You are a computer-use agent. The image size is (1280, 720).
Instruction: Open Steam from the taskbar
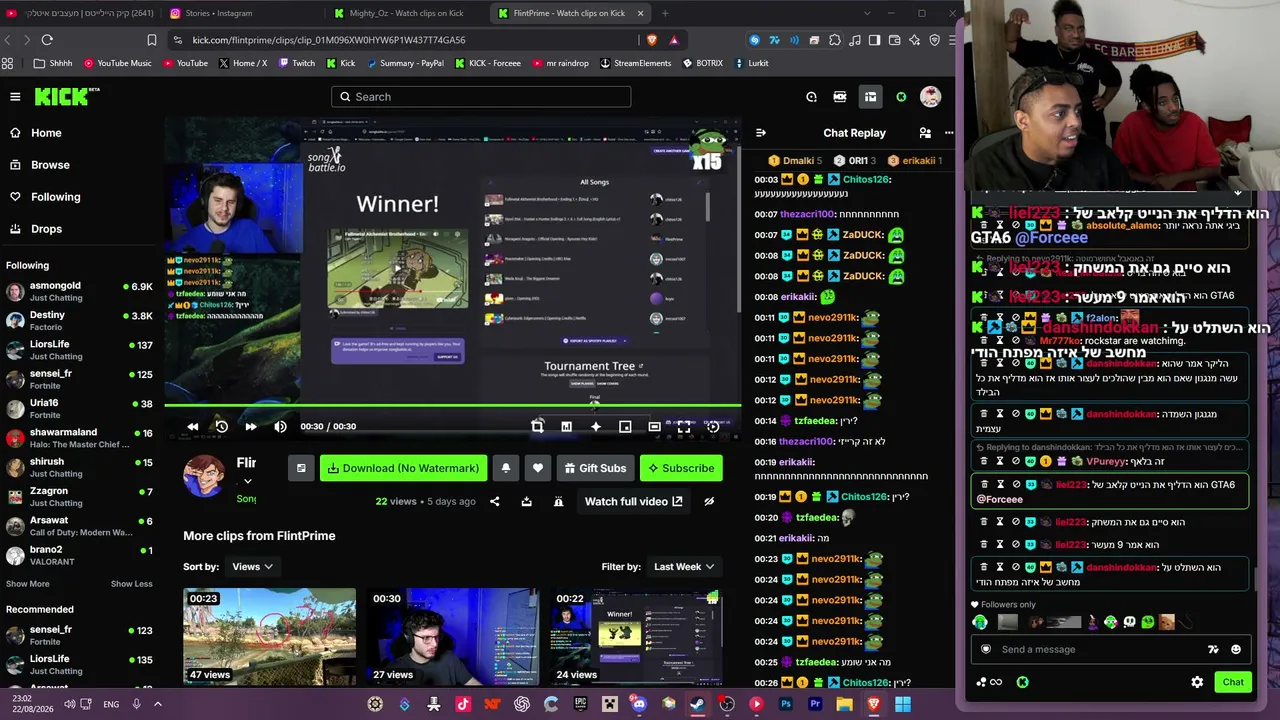click(x=697, y=704)
